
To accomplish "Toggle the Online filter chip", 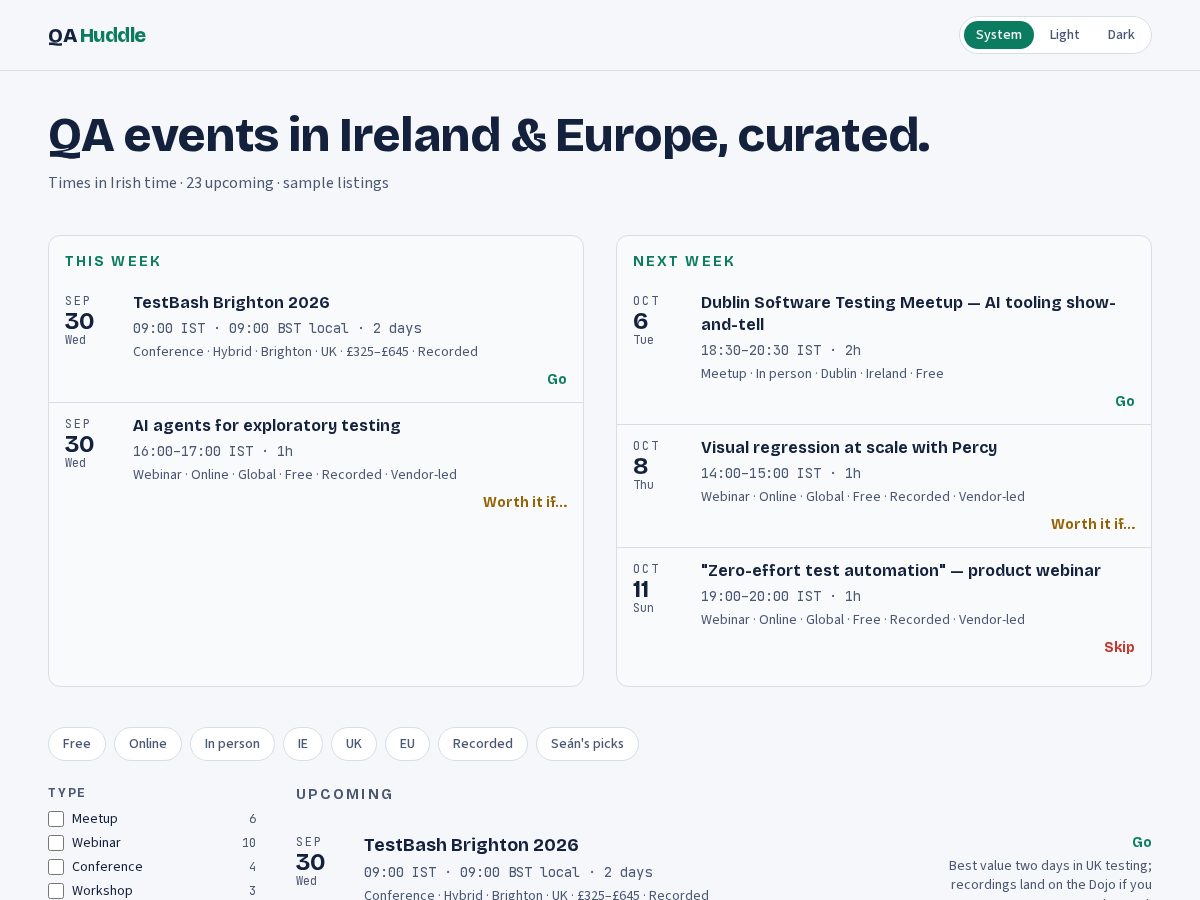I will coord(148,744).
